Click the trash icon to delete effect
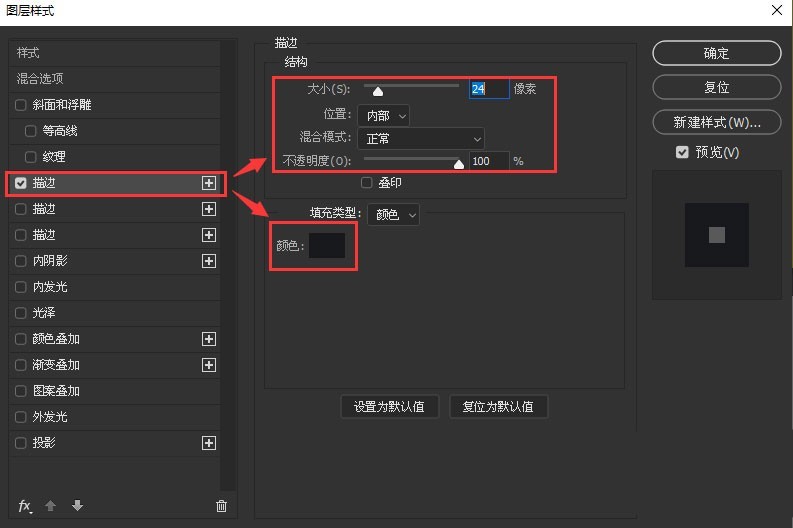 pos(221,506)
